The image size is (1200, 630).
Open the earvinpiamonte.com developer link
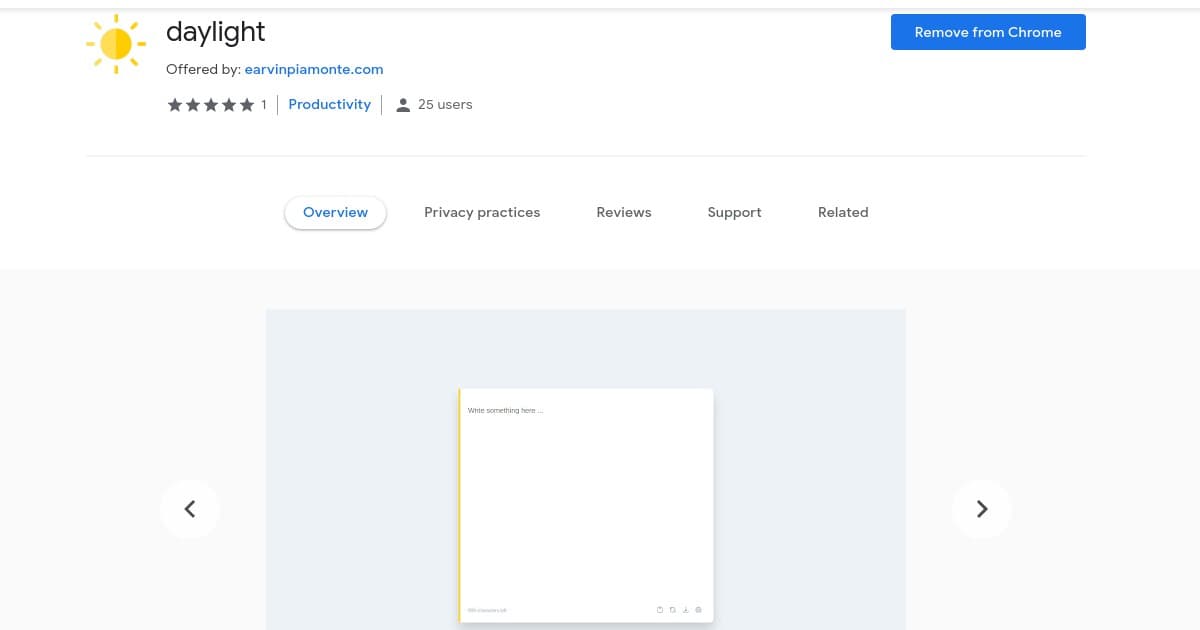tap(313, 69)
